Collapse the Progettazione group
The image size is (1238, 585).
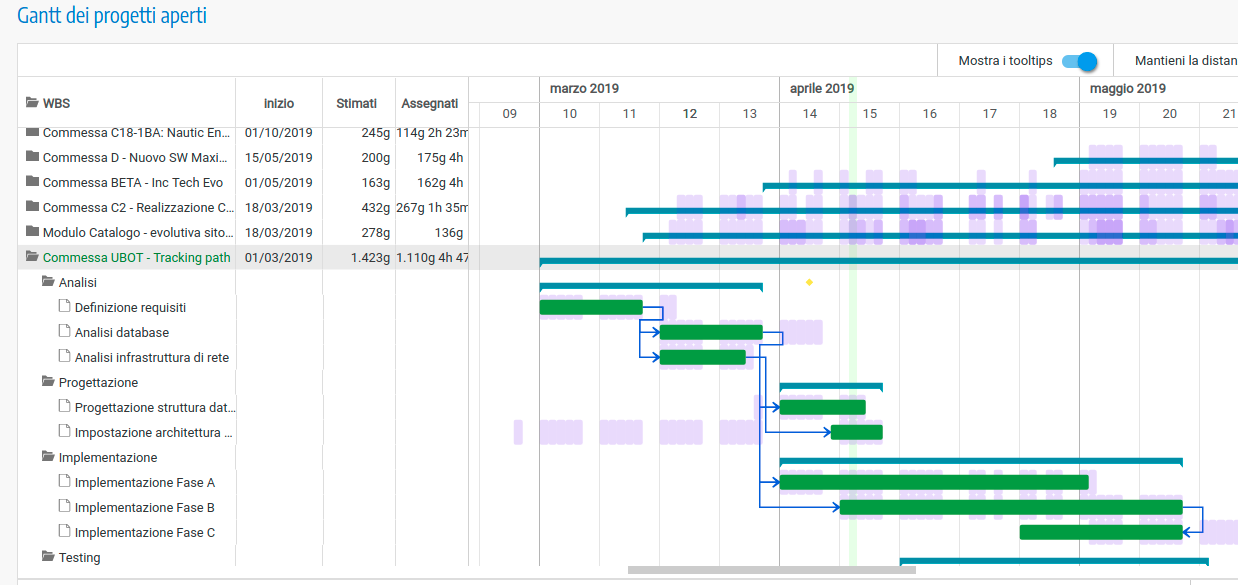48,382
